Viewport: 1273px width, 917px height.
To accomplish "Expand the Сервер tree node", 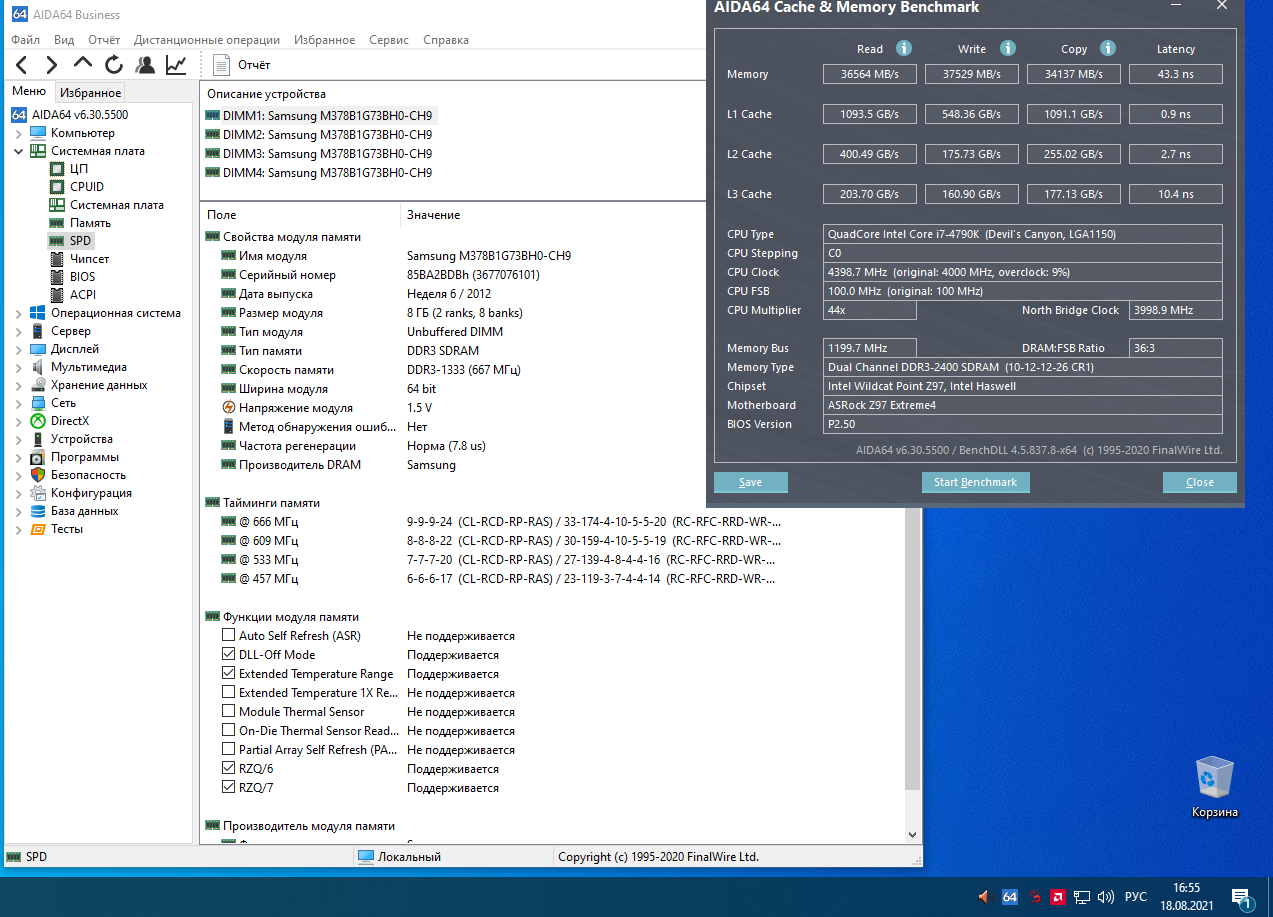I will tap(18, 331).
